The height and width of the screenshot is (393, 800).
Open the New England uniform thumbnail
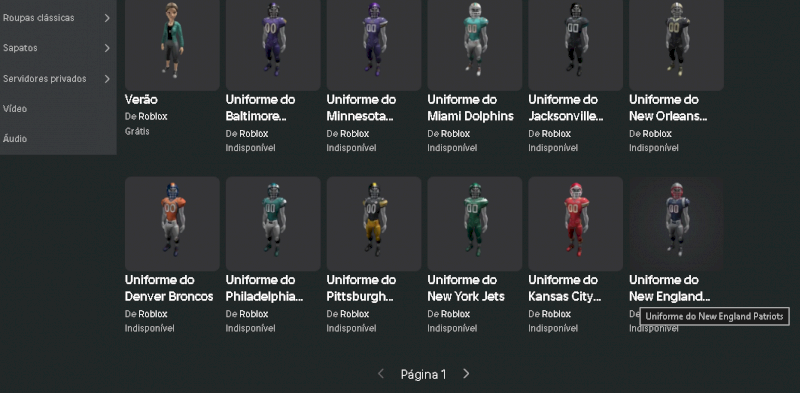(677, 224)
